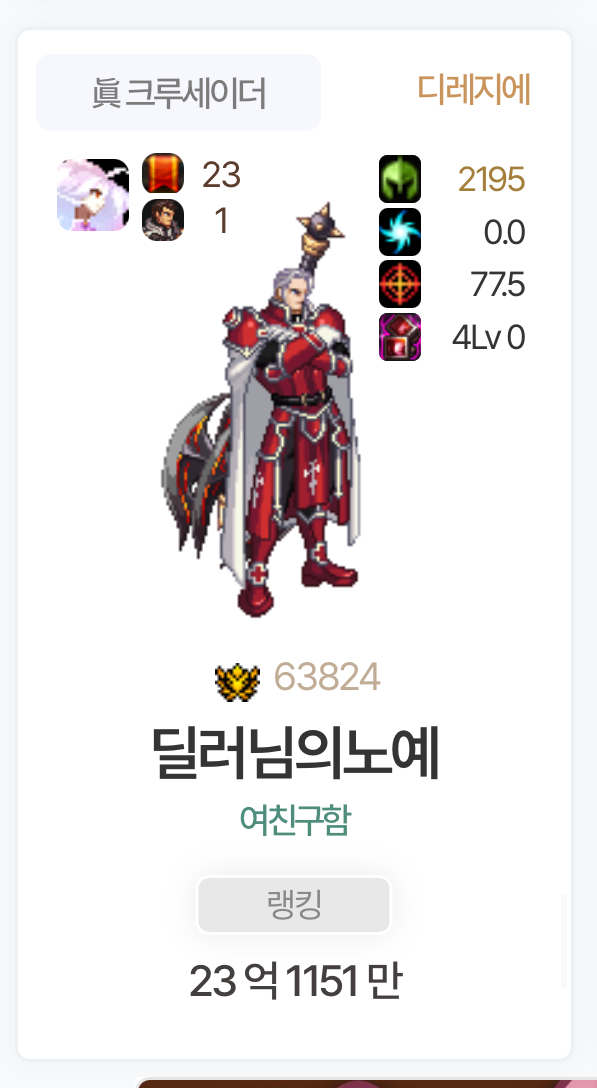Click the 23 억 1151 만 damage text
This screenshot has width=597, height=1088.
pyautogui.click(x=296, y=982)
